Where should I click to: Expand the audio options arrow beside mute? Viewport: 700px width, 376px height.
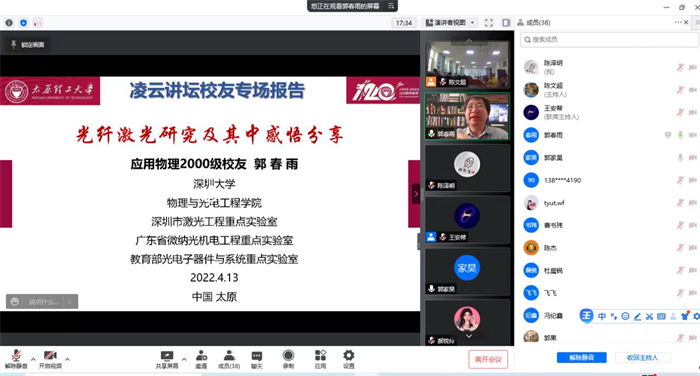point(33,359)
